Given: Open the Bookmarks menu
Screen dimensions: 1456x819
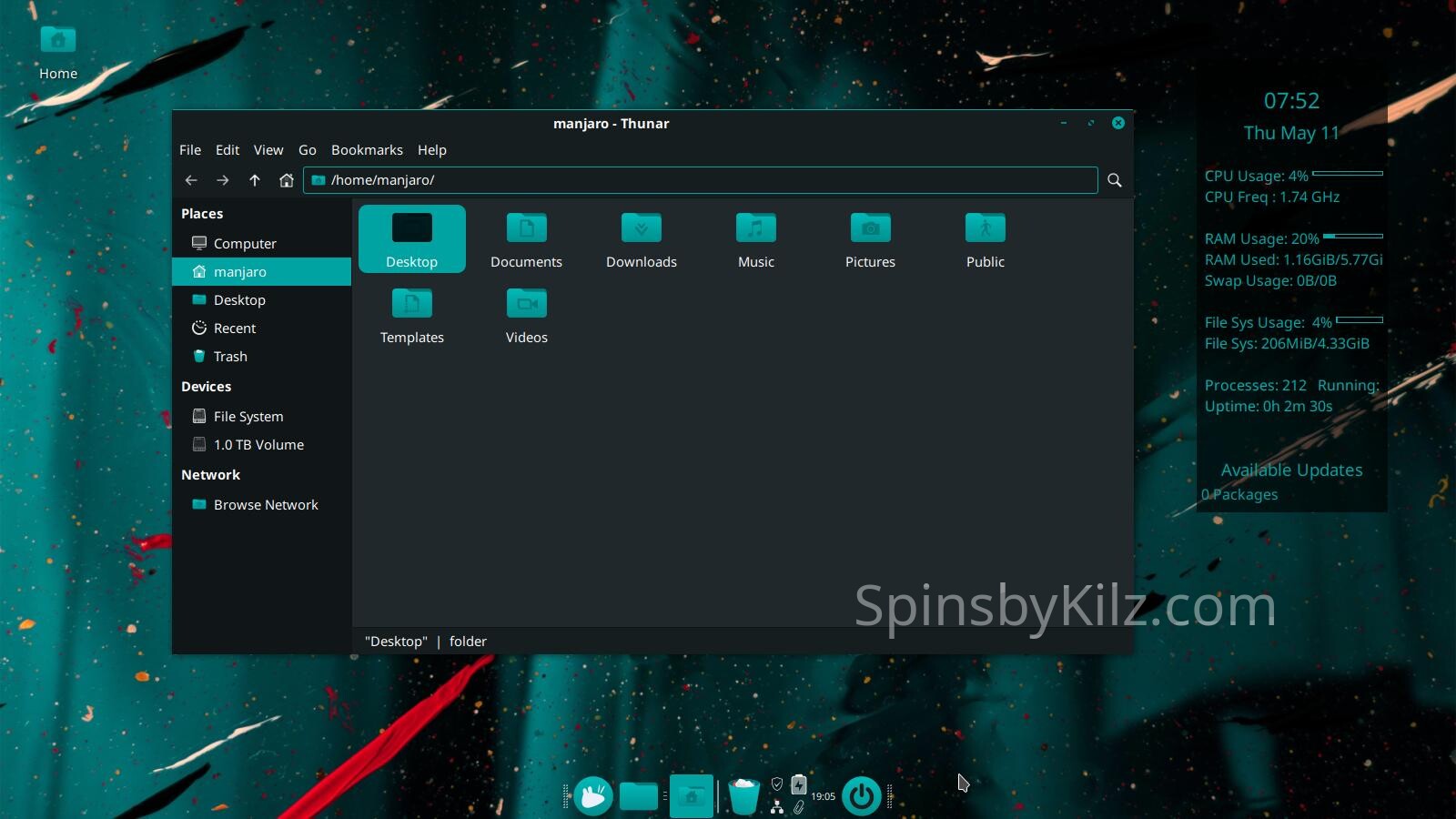Looking at the screenshot, I should pyautogui.click(x=367, y=150).
